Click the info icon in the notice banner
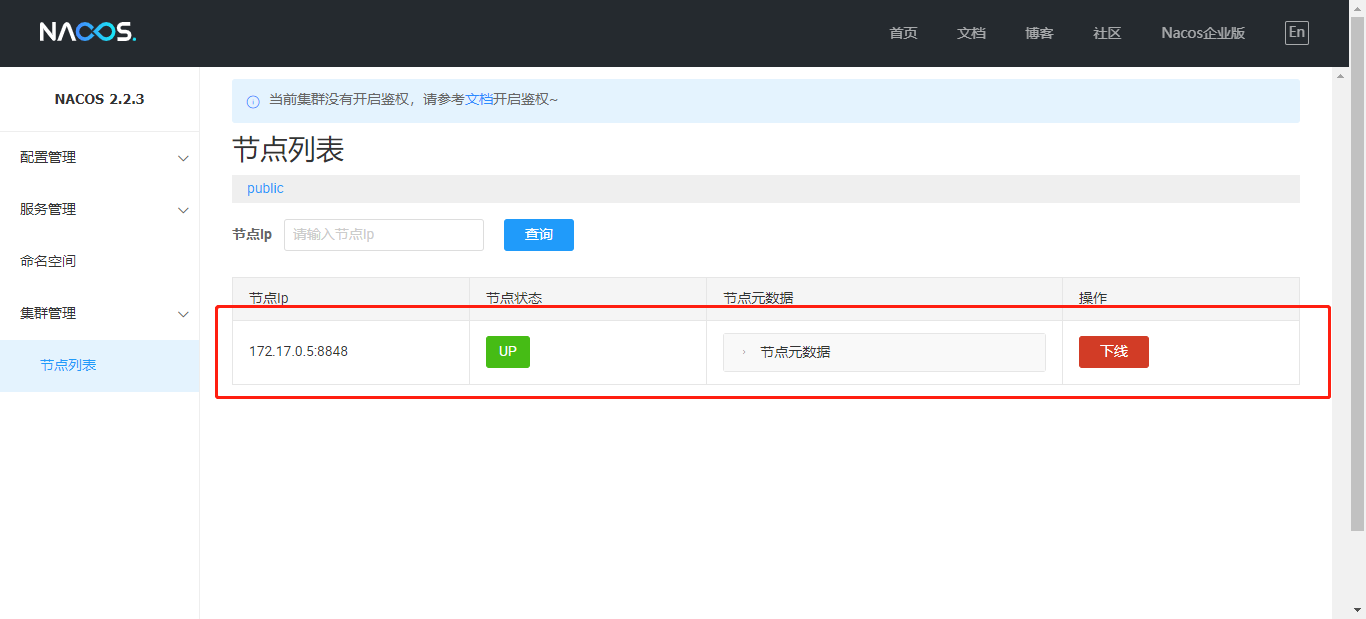Viewport: 1366px width, 619px height. [x=253, y=101]
